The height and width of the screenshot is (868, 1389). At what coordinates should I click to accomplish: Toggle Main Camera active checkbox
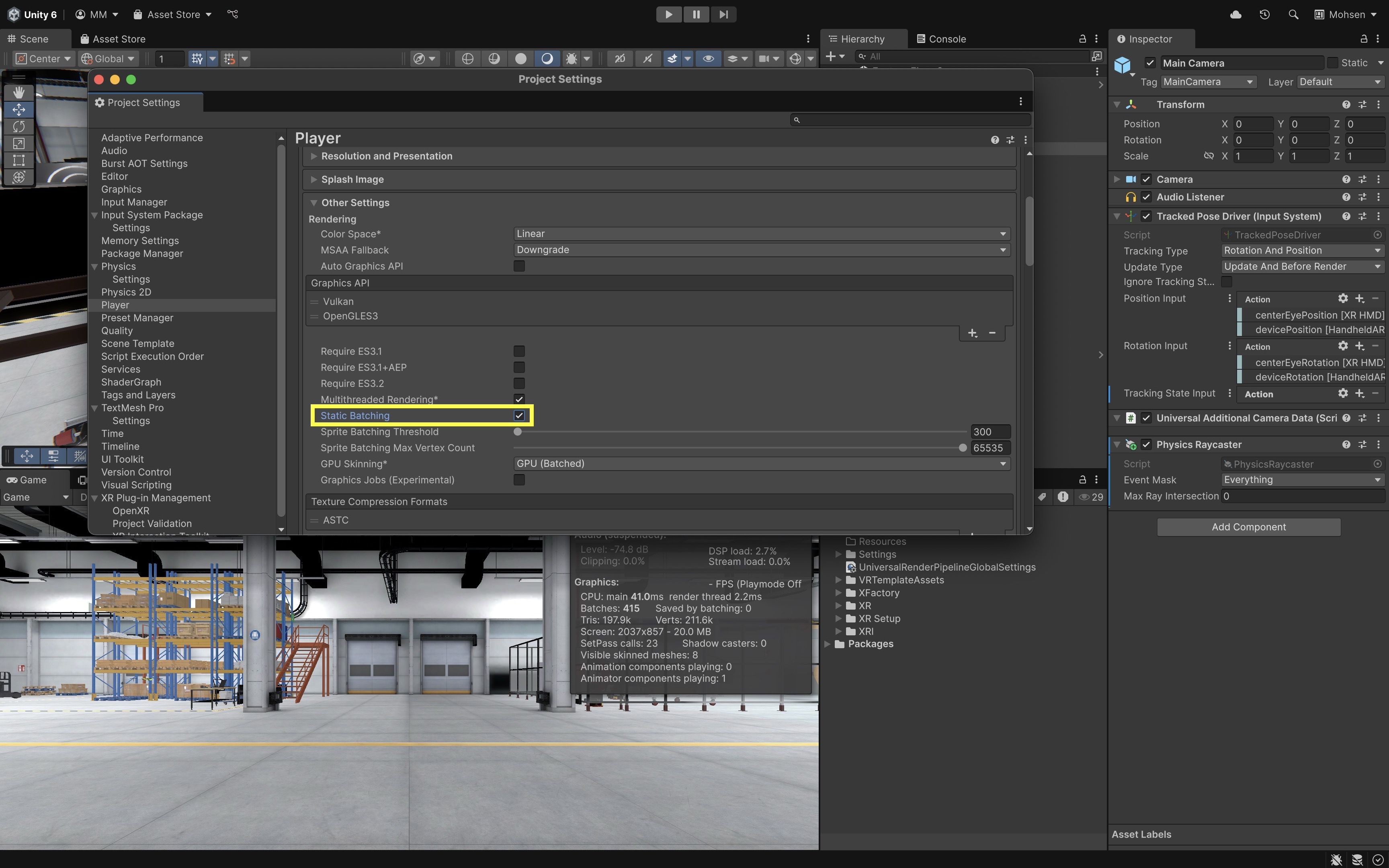pyautogui.click(x=1149, y=63)
